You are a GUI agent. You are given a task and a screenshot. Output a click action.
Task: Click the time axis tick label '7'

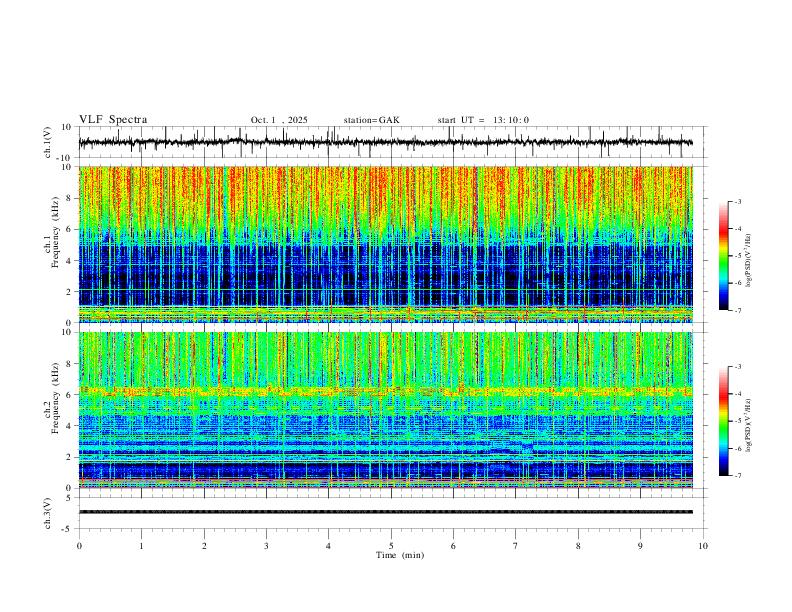[x=516, y=546]
